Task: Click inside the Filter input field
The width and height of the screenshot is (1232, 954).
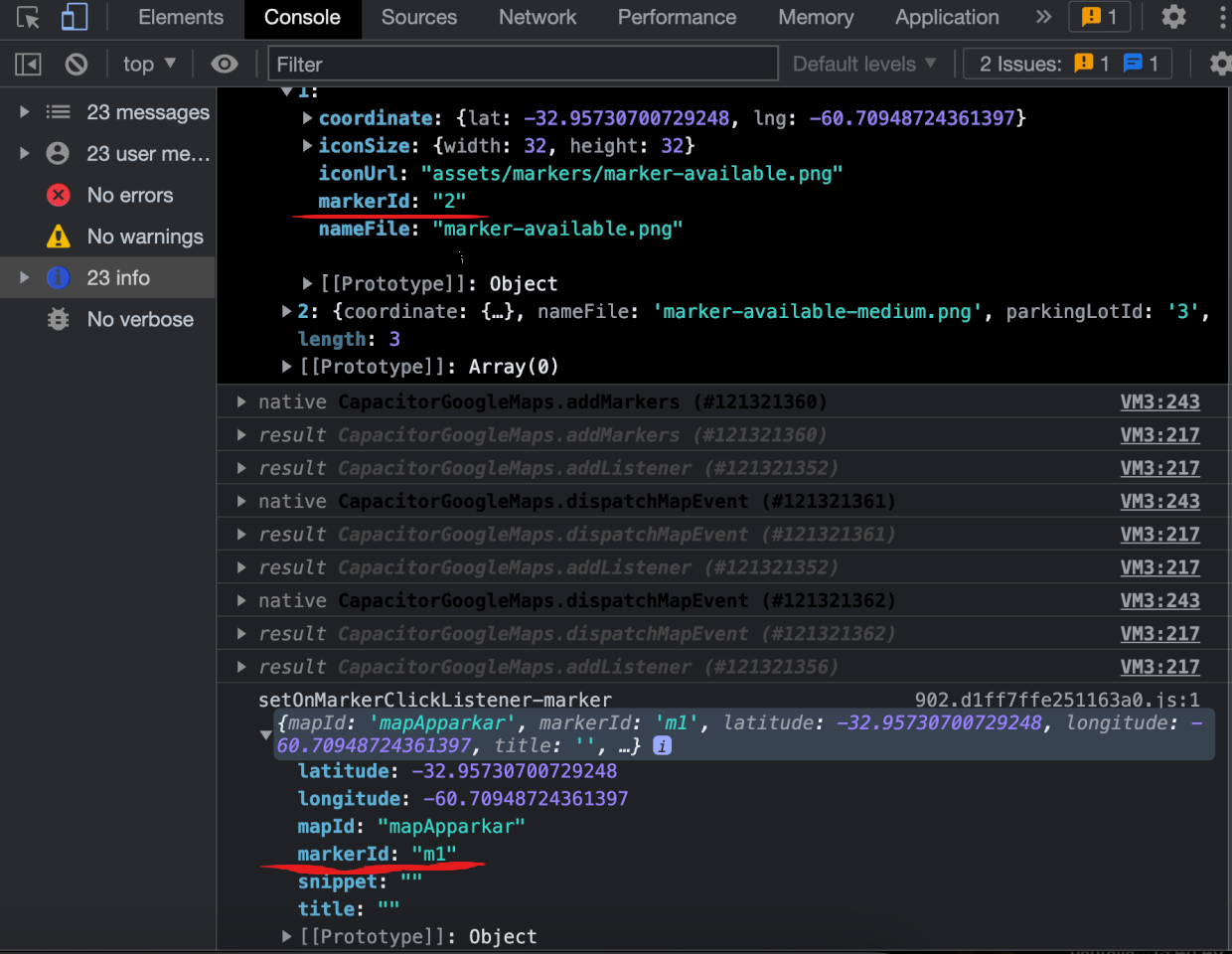Action: (517, 64)
